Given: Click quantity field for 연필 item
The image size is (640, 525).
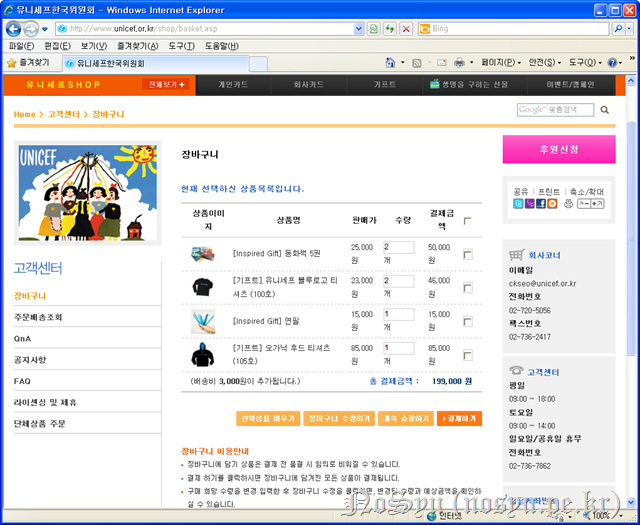Looking at the screenshot, I should tap(397, 314).
